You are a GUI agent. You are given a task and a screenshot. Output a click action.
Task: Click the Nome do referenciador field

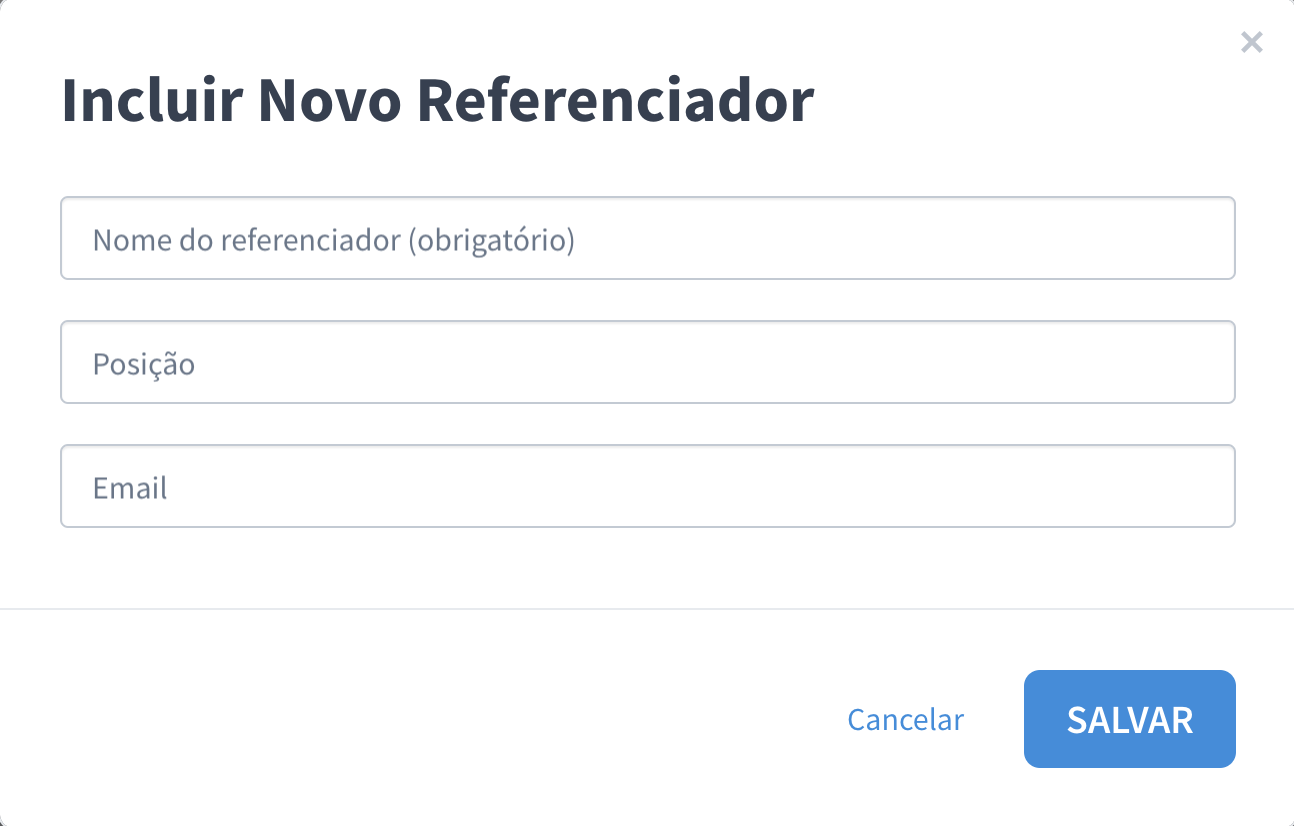(648, 238)
